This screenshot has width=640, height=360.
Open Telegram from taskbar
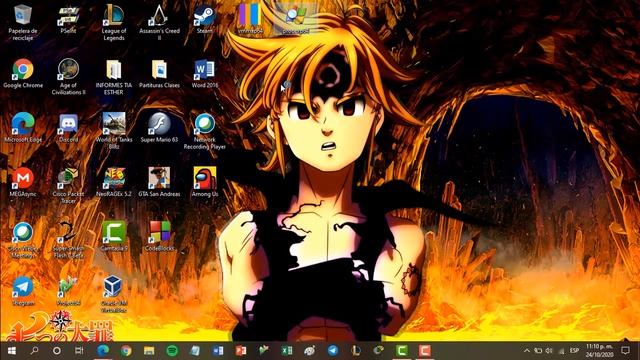tap(333, 351)
